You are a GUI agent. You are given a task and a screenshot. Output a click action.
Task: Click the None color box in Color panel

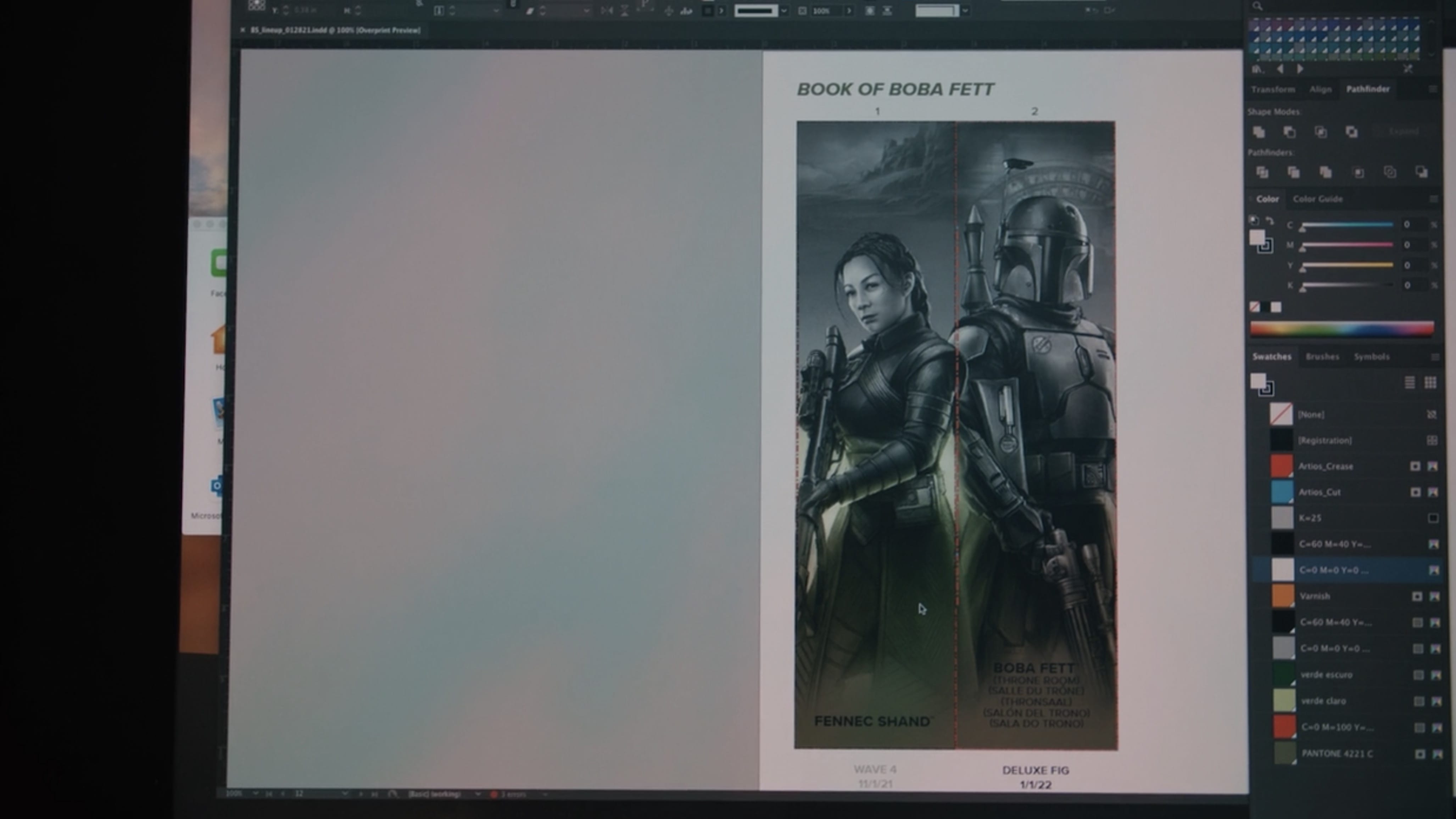coord(1254,307)
